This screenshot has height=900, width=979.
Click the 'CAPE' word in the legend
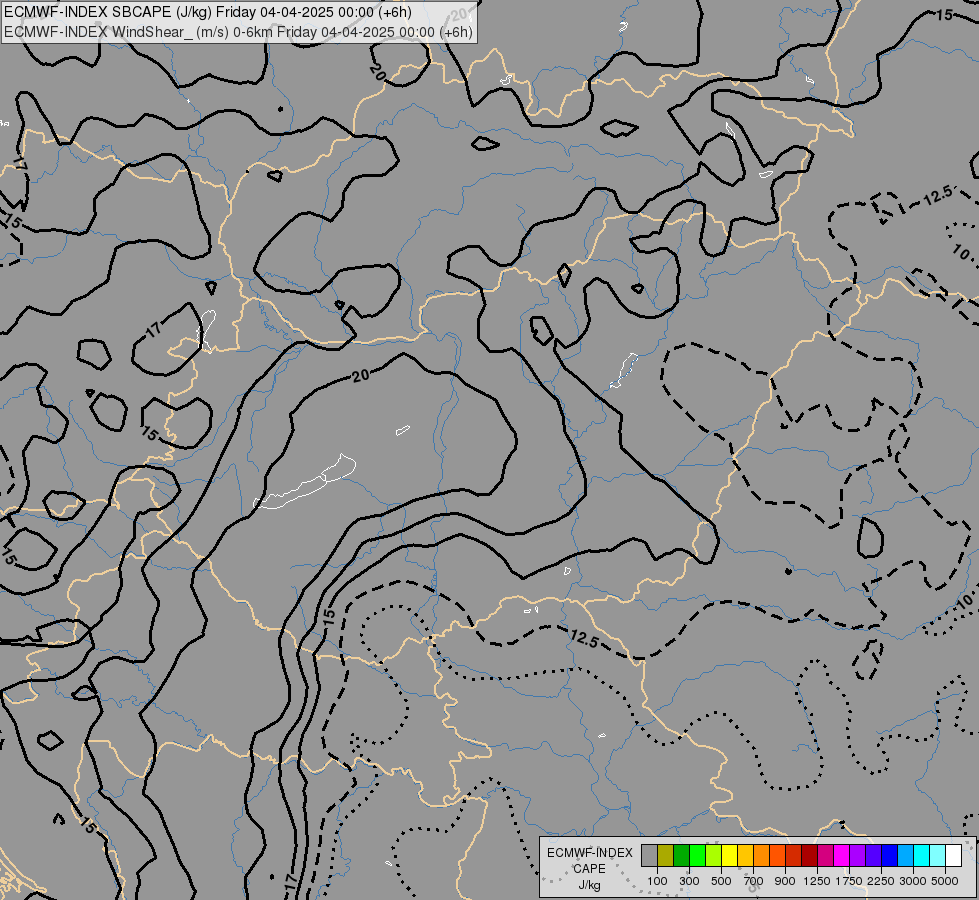point(589,869)
